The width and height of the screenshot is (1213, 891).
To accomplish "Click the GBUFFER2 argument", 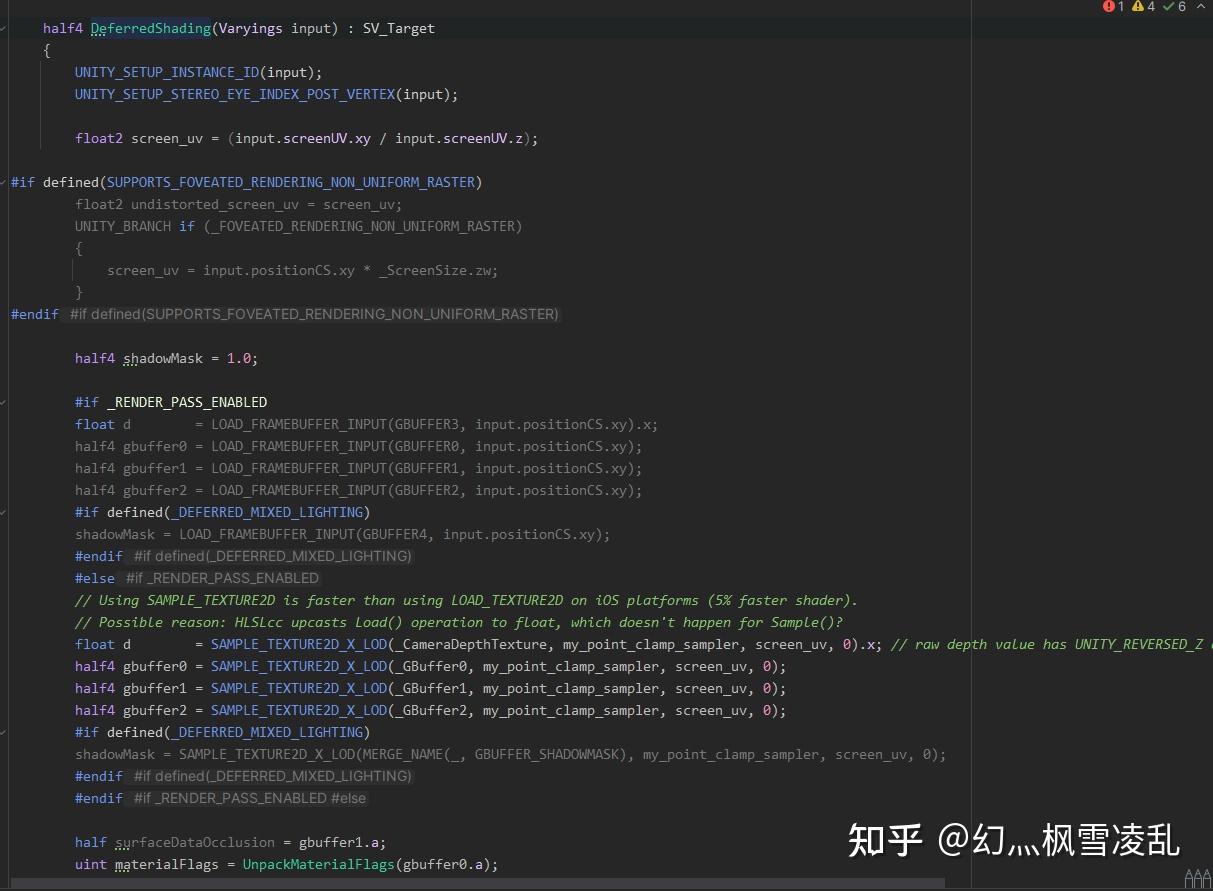I will pos(427,490).
